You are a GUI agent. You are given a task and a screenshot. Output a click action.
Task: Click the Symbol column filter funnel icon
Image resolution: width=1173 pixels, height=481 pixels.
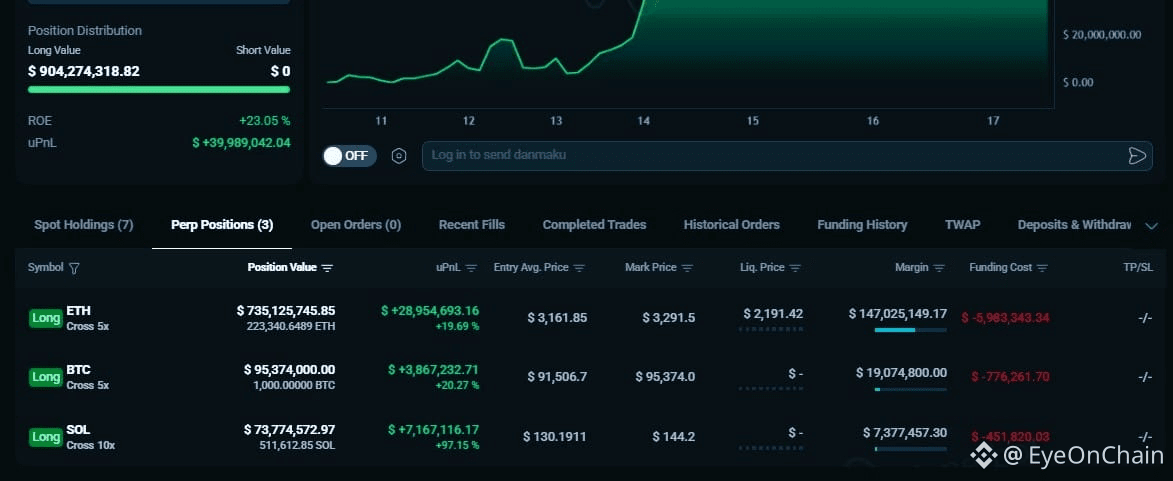[74, 268]
